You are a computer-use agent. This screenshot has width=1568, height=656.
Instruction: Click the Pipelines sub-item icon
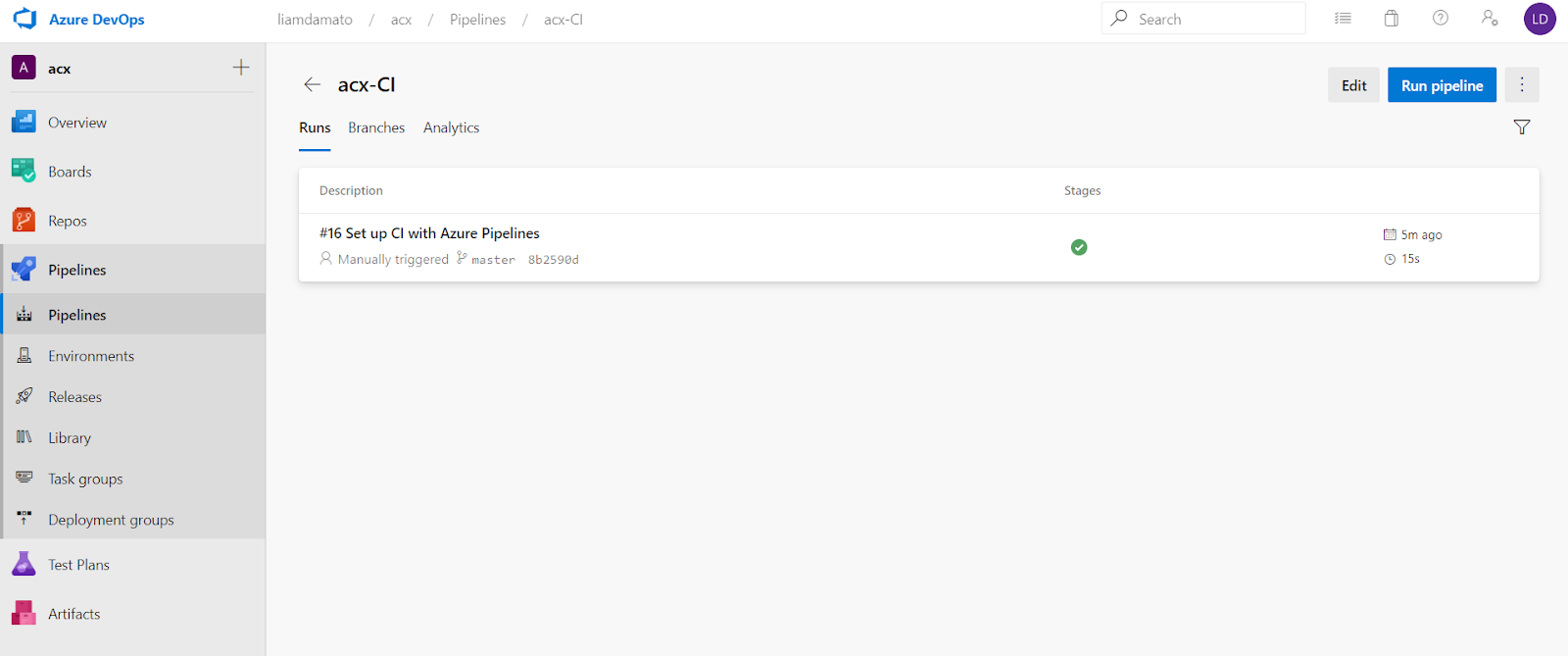24,314
